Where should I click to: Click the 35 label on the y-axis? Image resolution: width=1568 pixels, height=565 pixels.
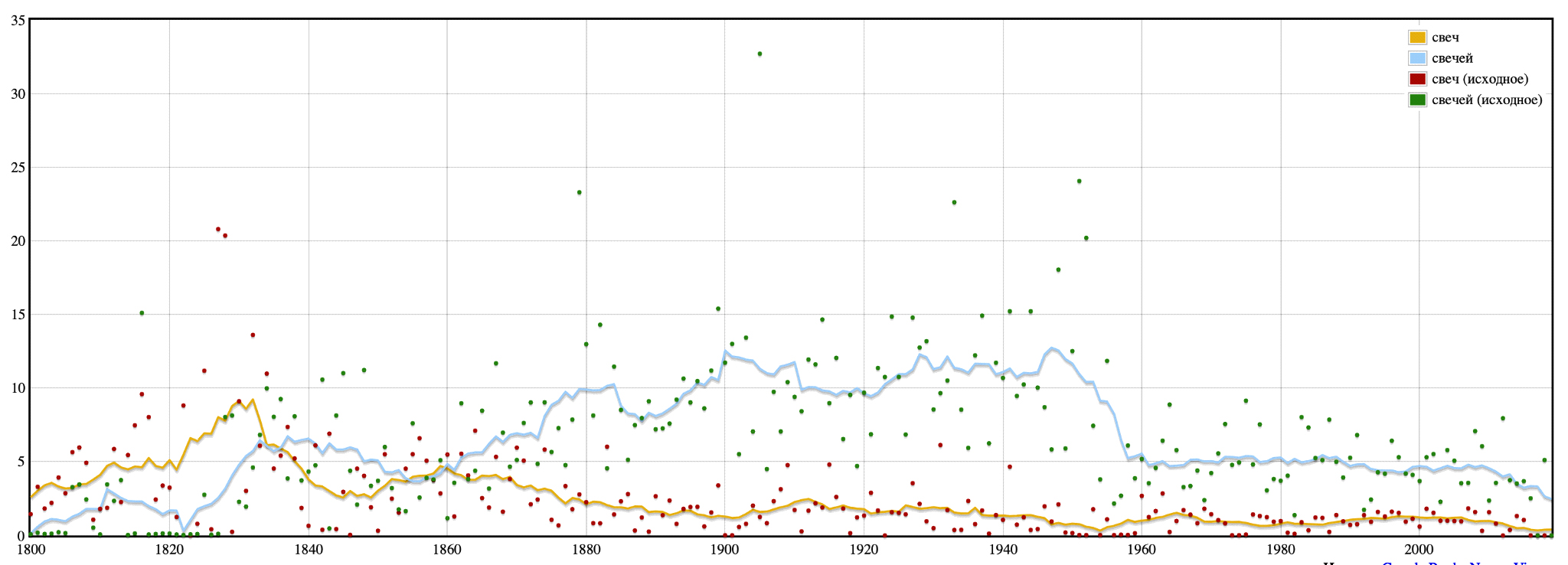(18, 21)
